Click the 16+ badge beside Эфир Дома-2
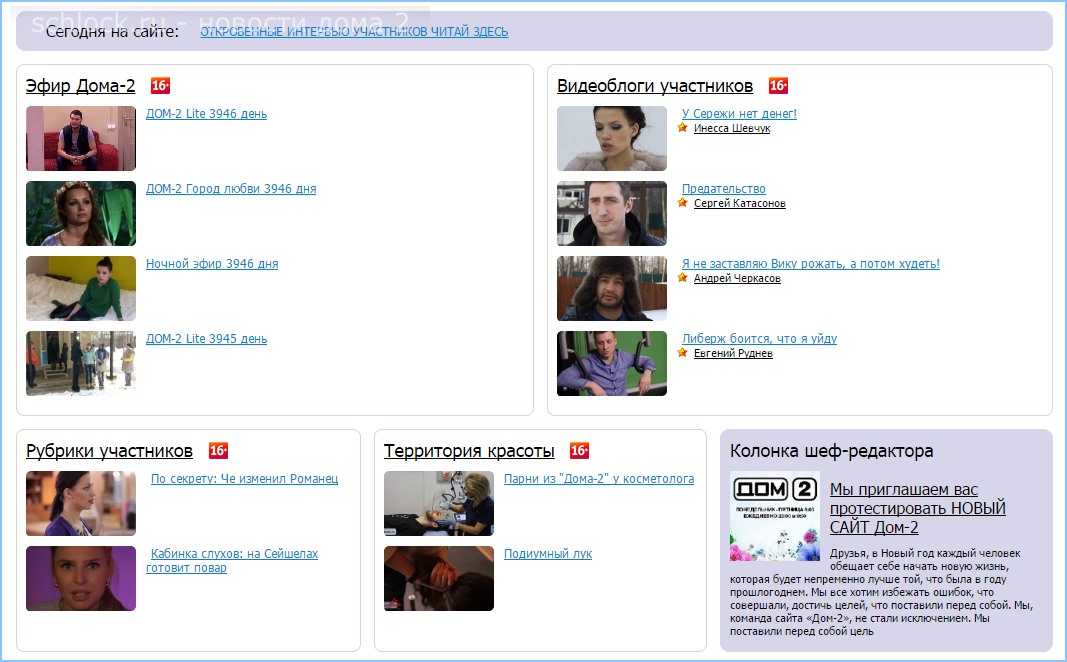The image size is (1067, 662). 160,86
